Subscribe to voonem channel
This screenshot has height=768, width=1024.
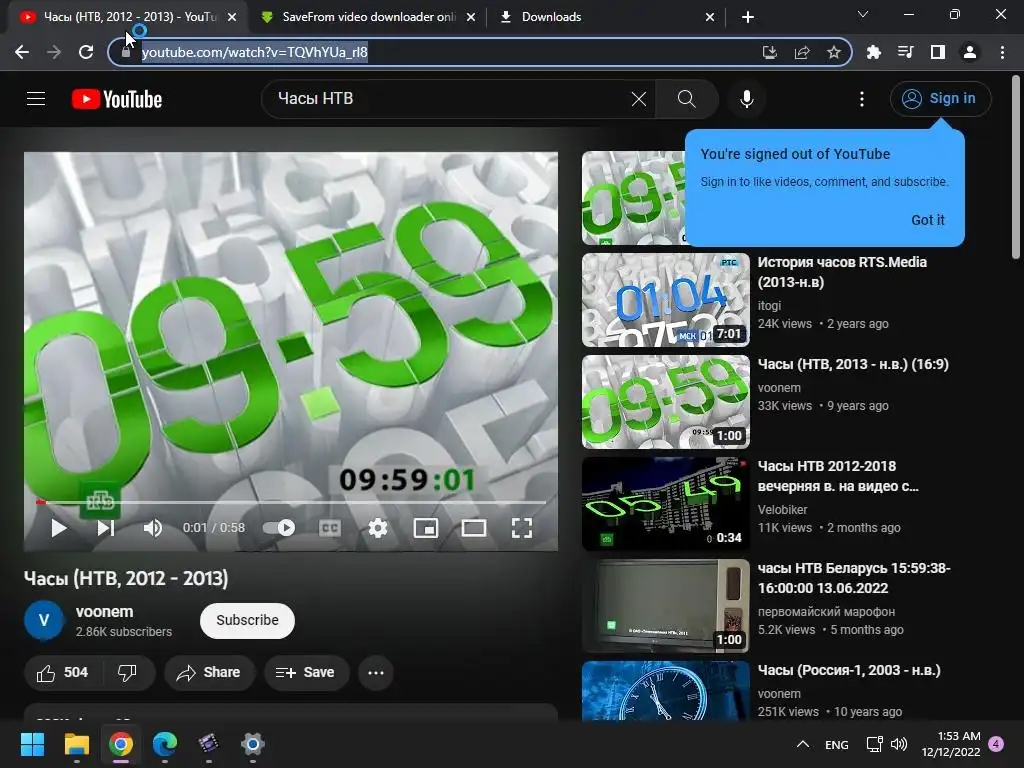[248, 620]
